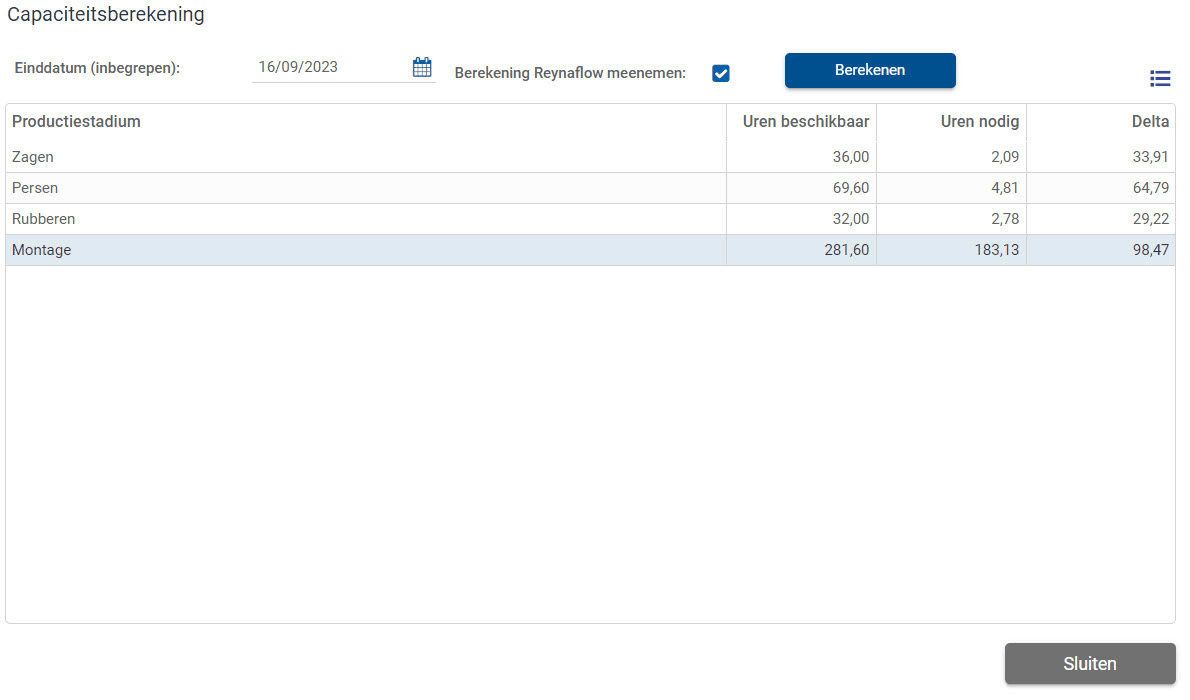
Task: Click the Einddatum (inbegrepen) label
Action: click(97, 68)
